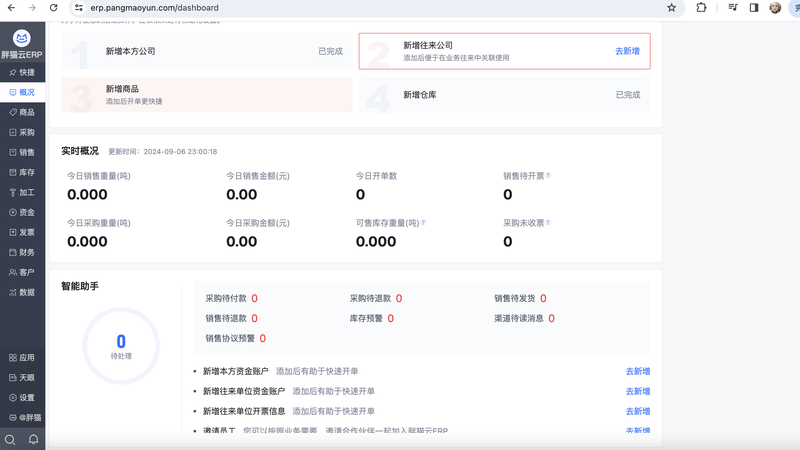Click the 库存预警 count
Viewport: 800px width, 450px height.
click(x=391, y=318)
